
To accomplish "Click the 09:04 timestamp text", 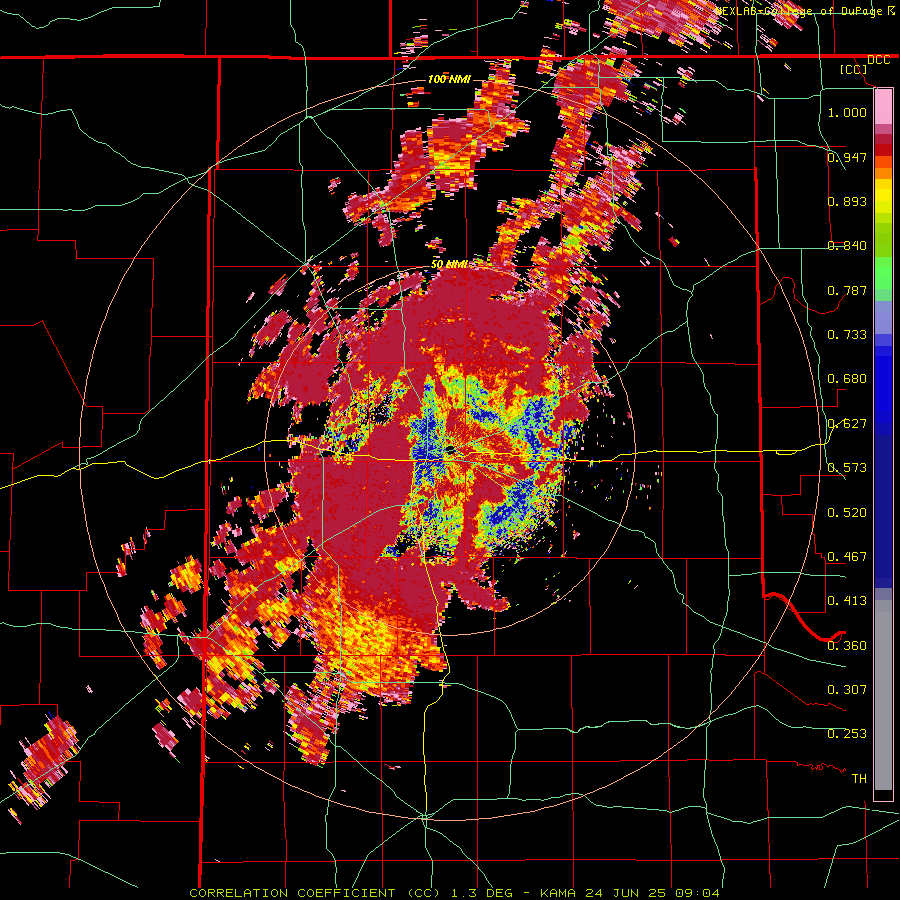I will [697, 893].
